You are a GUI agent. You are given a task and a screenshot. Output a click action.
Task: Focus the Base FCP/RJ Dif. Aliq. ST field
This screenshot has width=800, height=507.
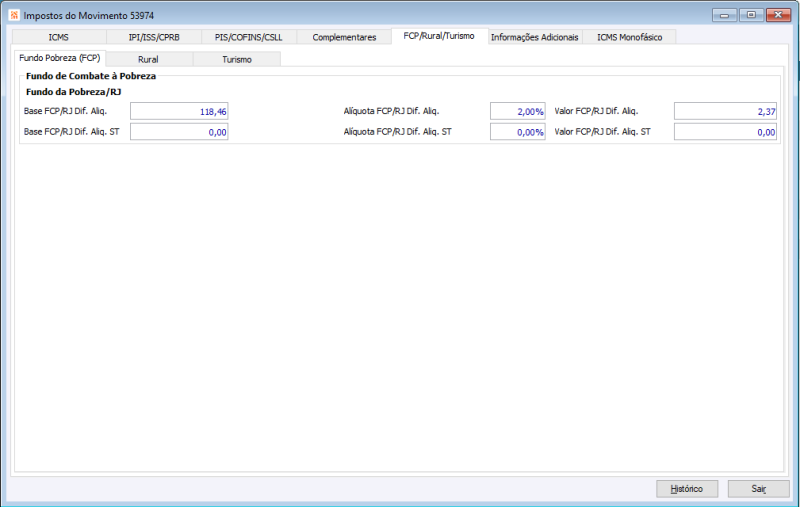pos(179,132)
